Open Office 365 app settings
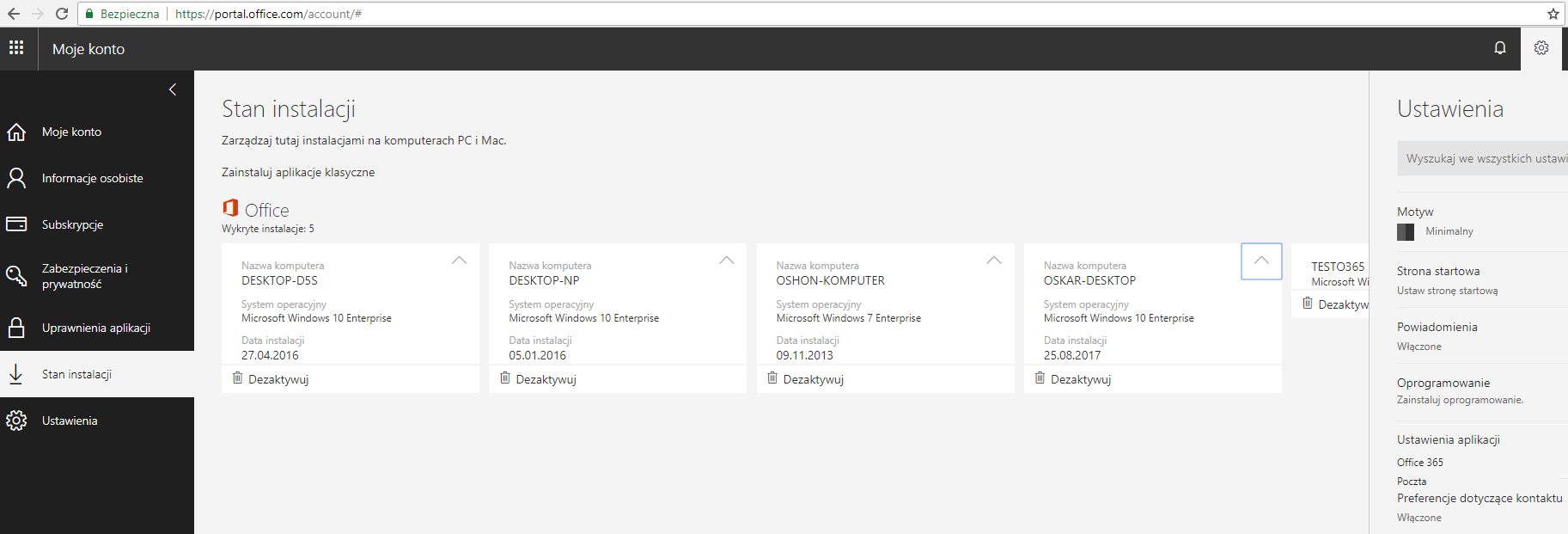1568x534 pixels. [x=1420, y=463]
